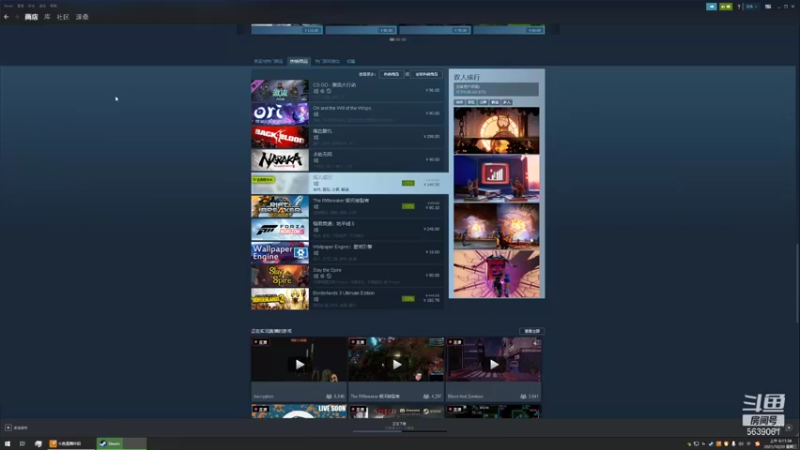Screen dimensions: 800x450
Task: Click the view-more global top sellers button
Action: (x=426, y=74)
